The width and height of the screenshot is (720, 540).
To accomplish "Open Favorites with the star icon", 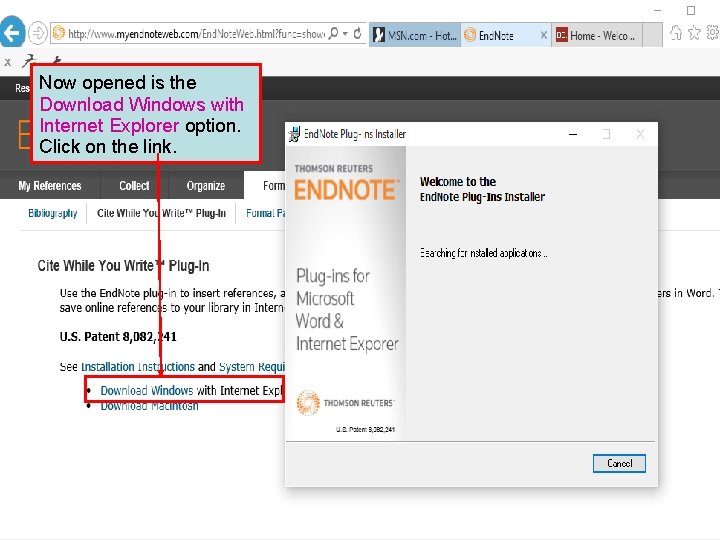I will (x=694, y=33).
